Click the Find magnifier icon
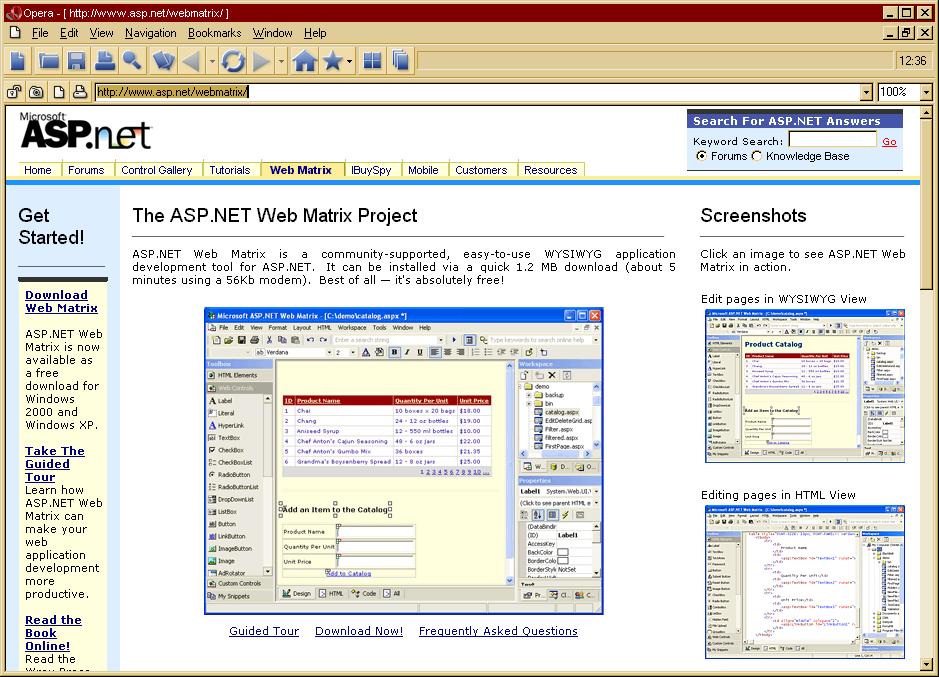 coord(132,61)
